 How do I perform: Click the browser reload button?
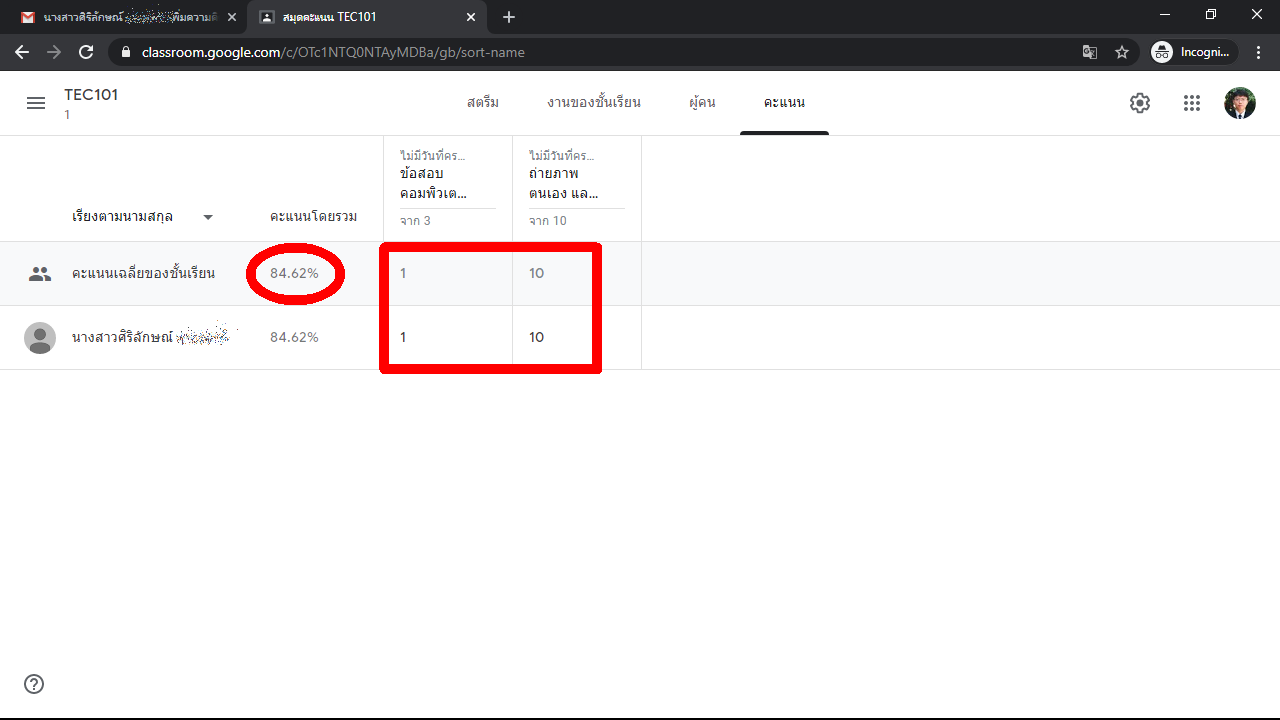point(86,52)
